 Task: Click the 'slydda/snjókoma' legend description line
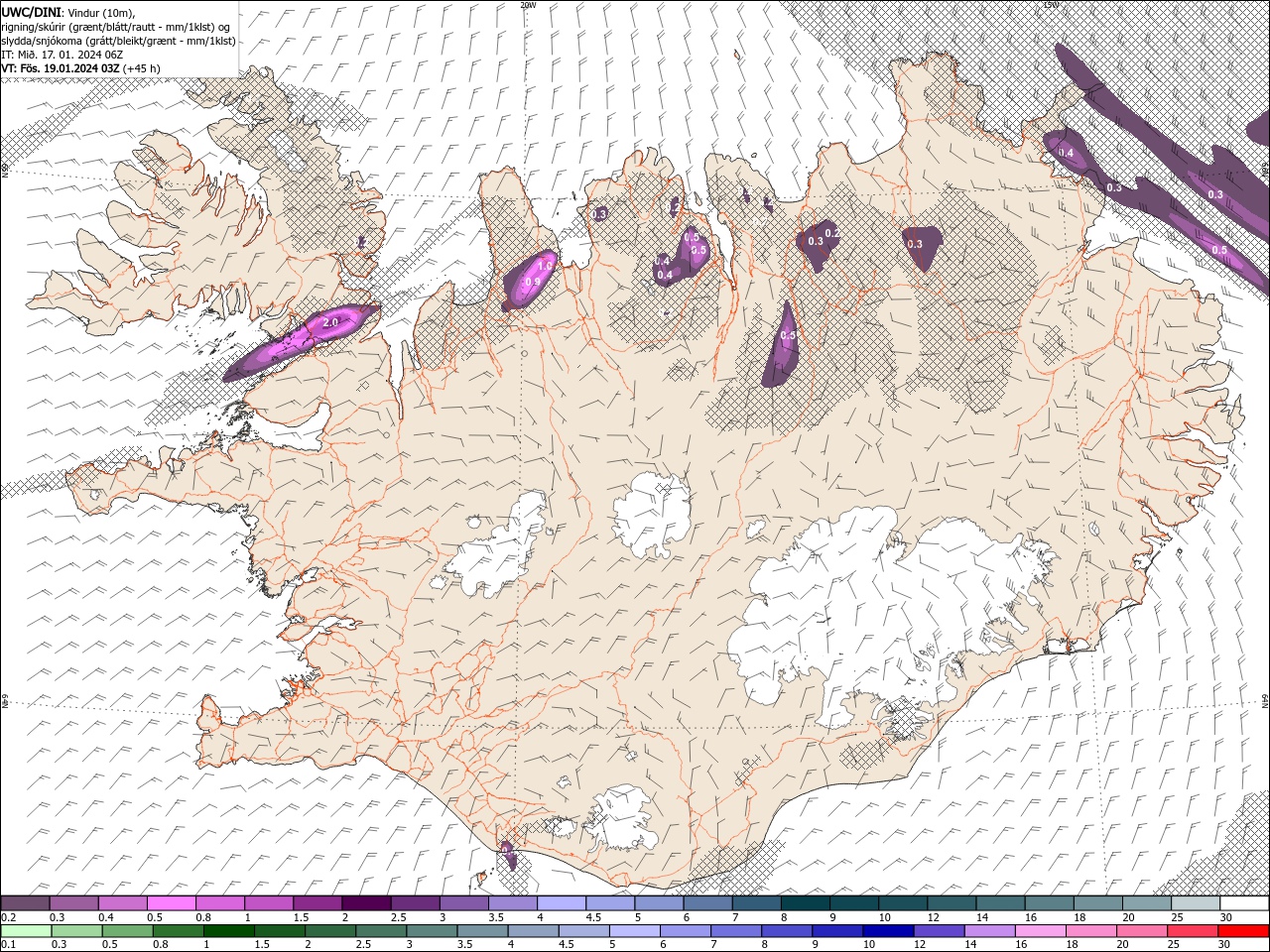click(118, 41)
